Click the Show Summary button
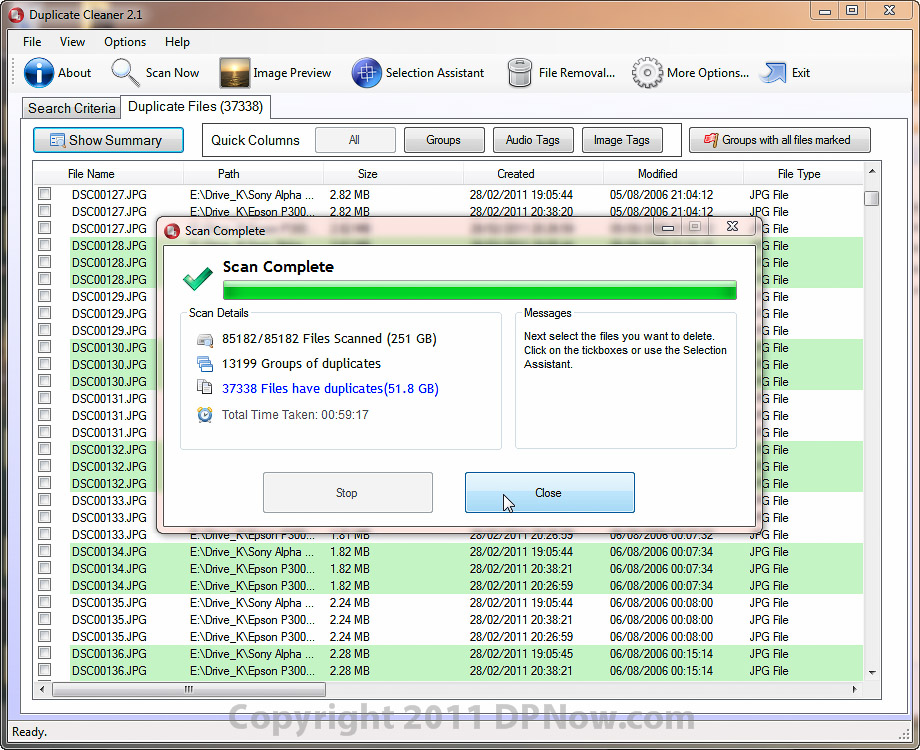920x750 pixels. point(108,140)
